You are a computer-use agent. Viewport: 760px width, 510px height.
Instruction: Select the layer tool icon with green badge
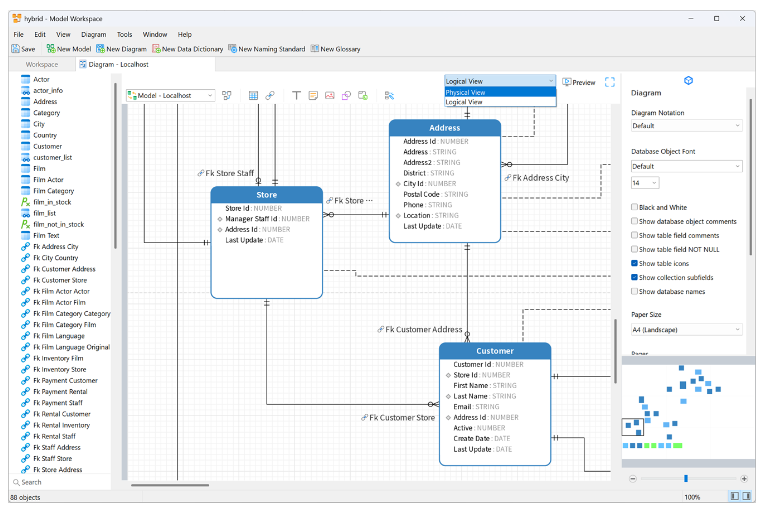tap(363, 96)
